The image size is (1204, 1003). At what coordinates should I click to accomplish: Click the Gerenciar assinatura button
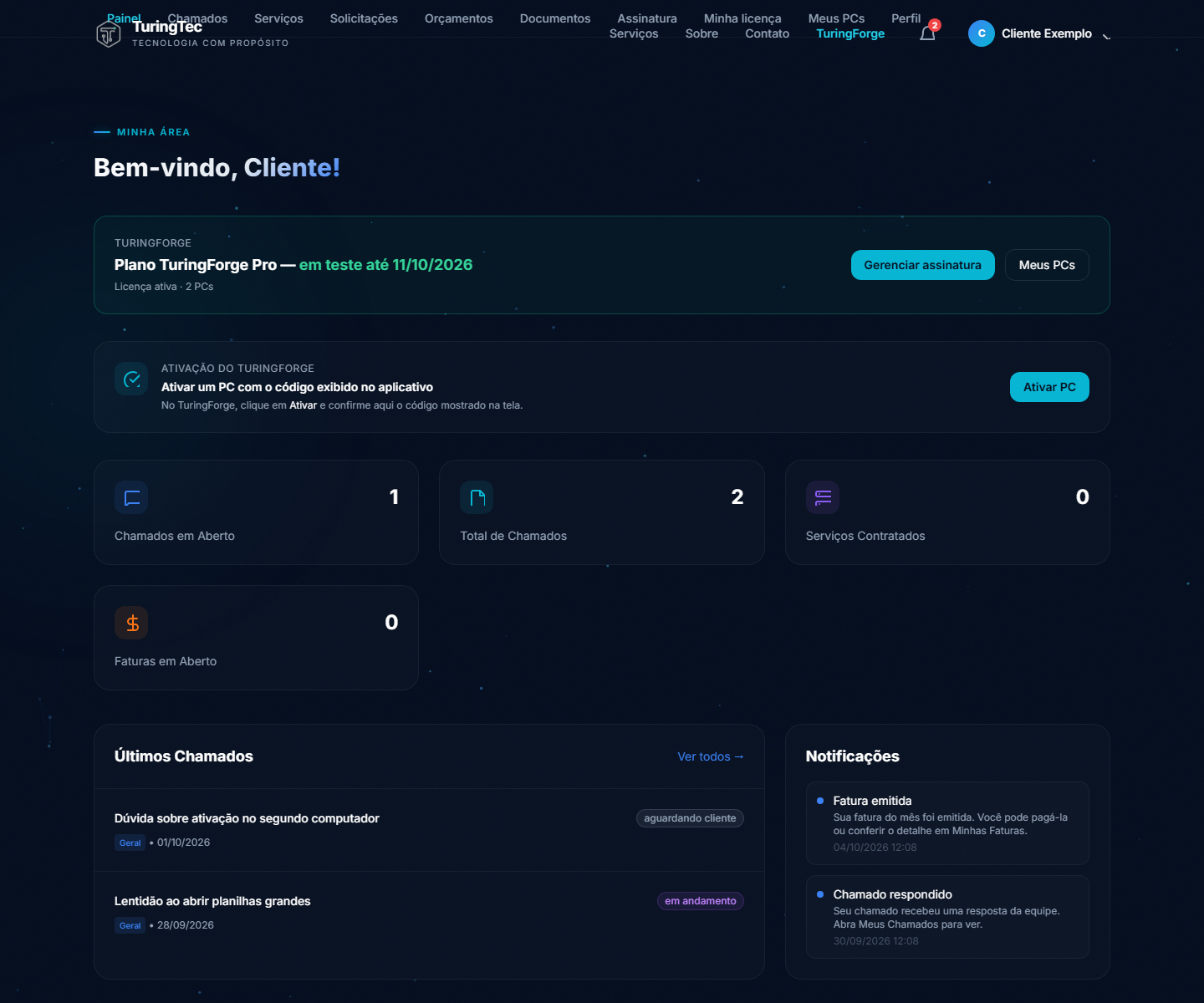coord(922,265)
